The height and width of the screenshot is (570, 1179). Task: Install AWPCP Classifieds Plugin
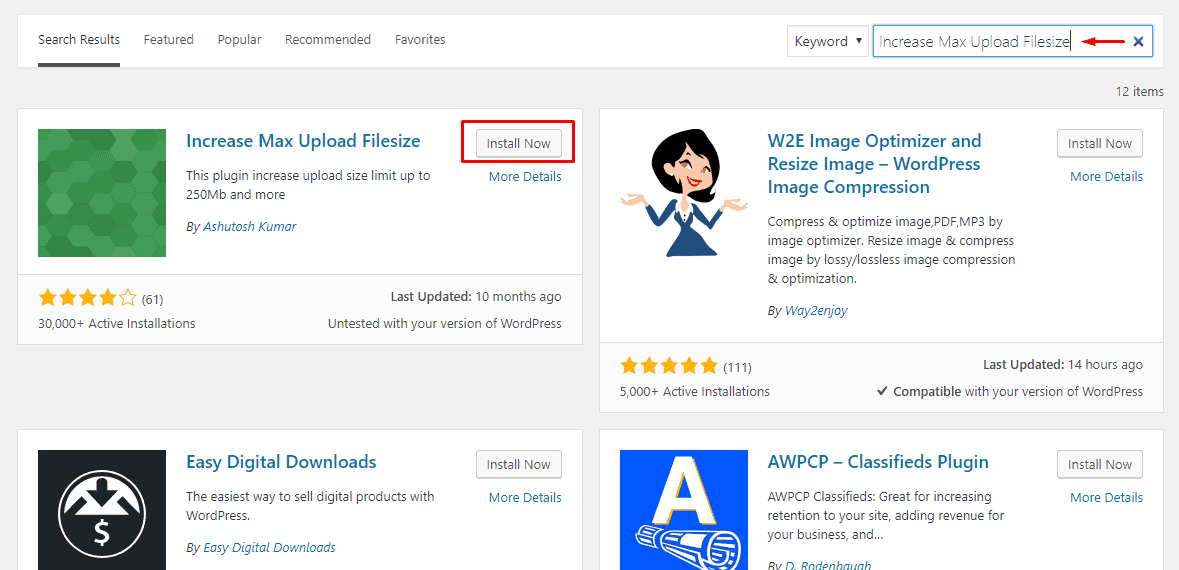pyautogui.click(x=1100, y=464)
